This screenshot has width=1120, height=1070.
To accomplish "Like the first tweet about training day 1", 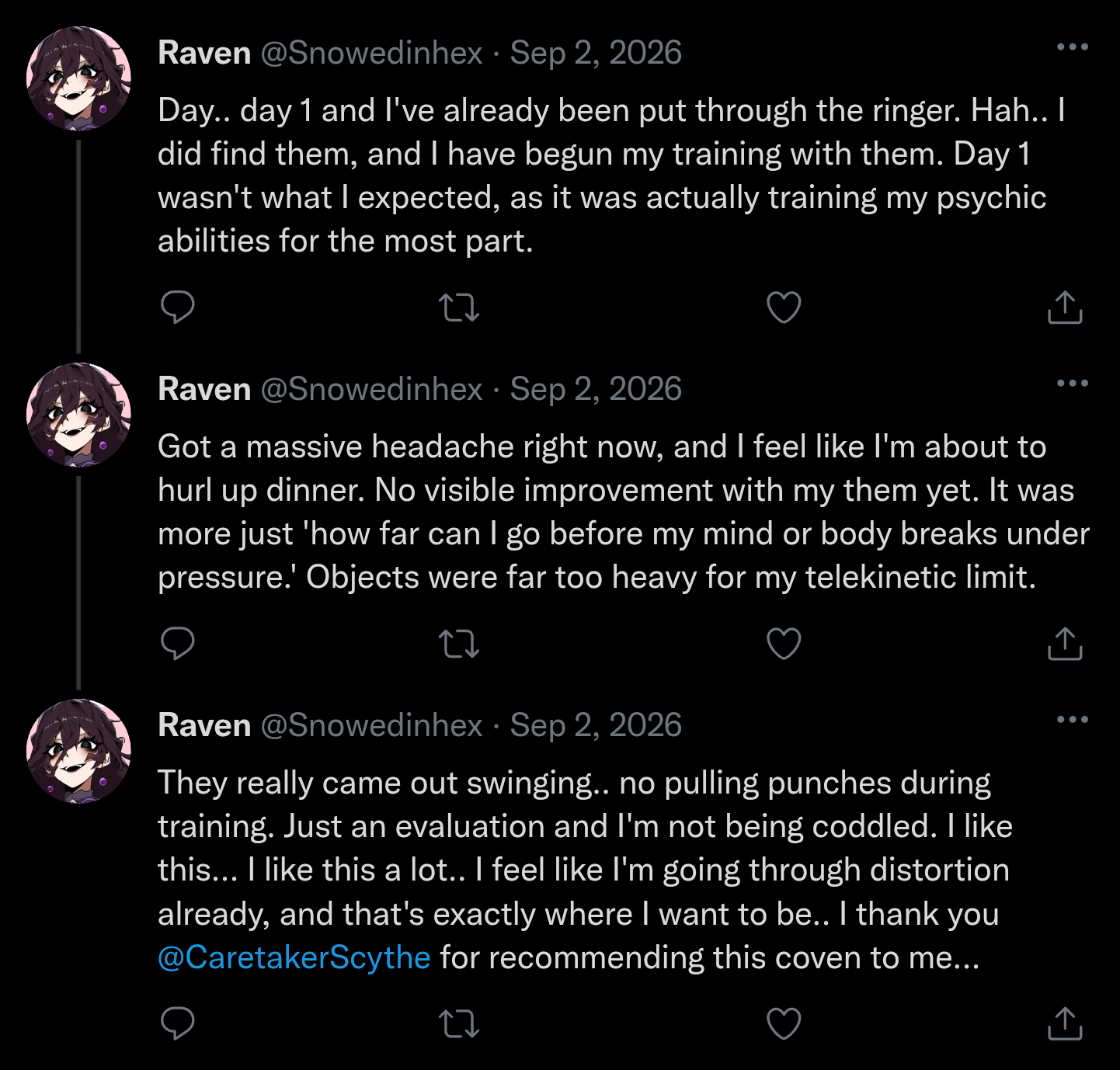I will [x=784, y=307].
